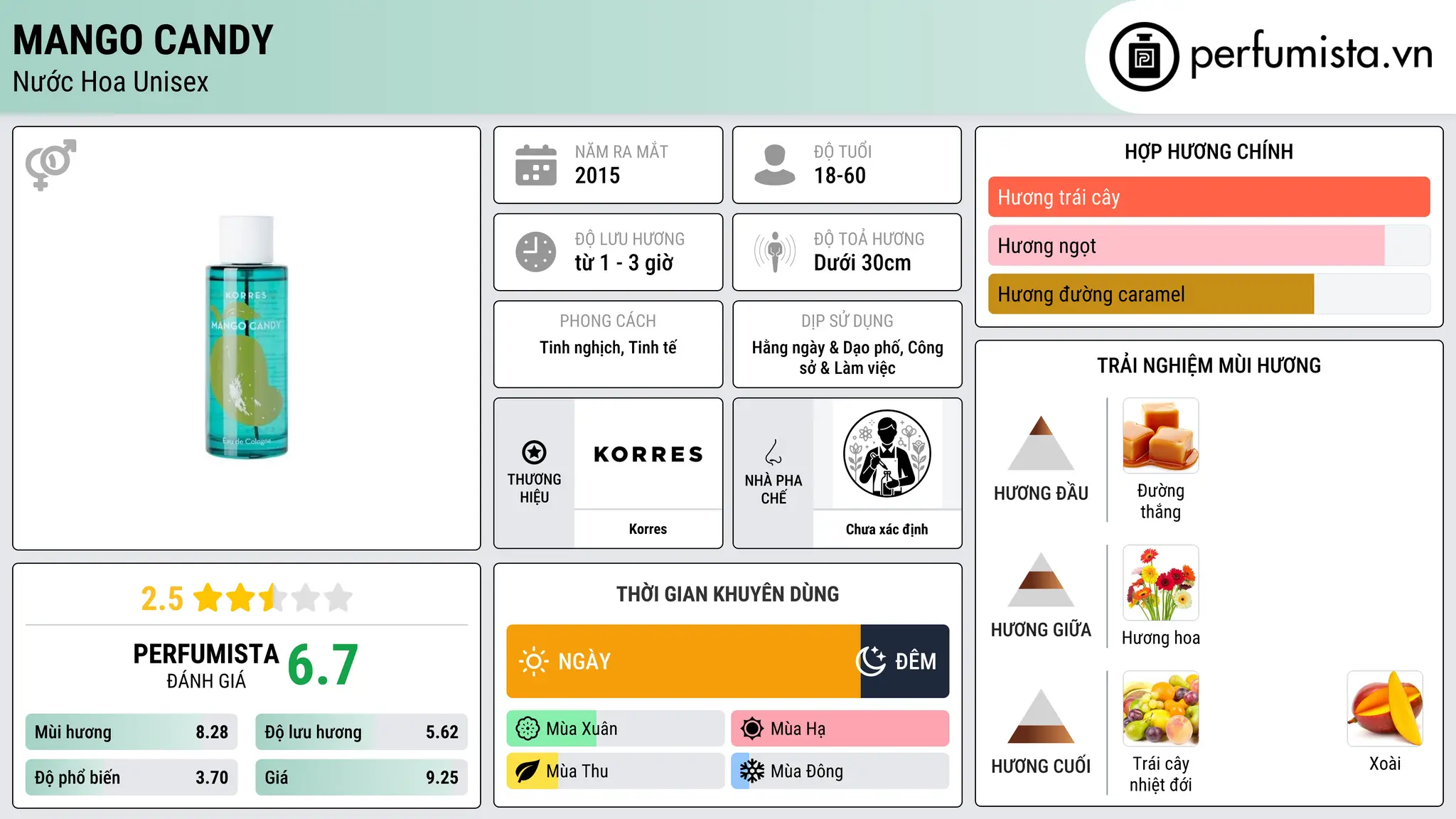
Task: Click the MANGO CANDY title
Action: click(143, 40)
